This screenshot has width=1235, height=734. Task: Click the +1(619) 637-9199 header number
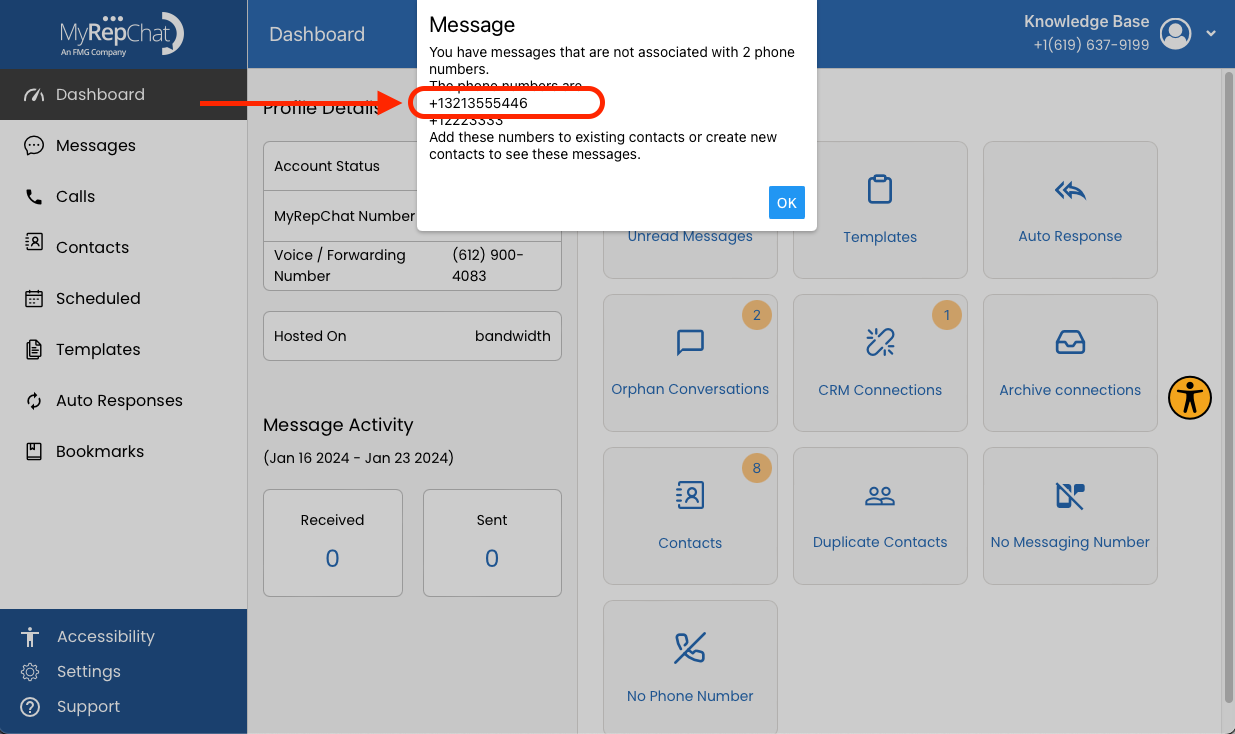point(1091,45)
